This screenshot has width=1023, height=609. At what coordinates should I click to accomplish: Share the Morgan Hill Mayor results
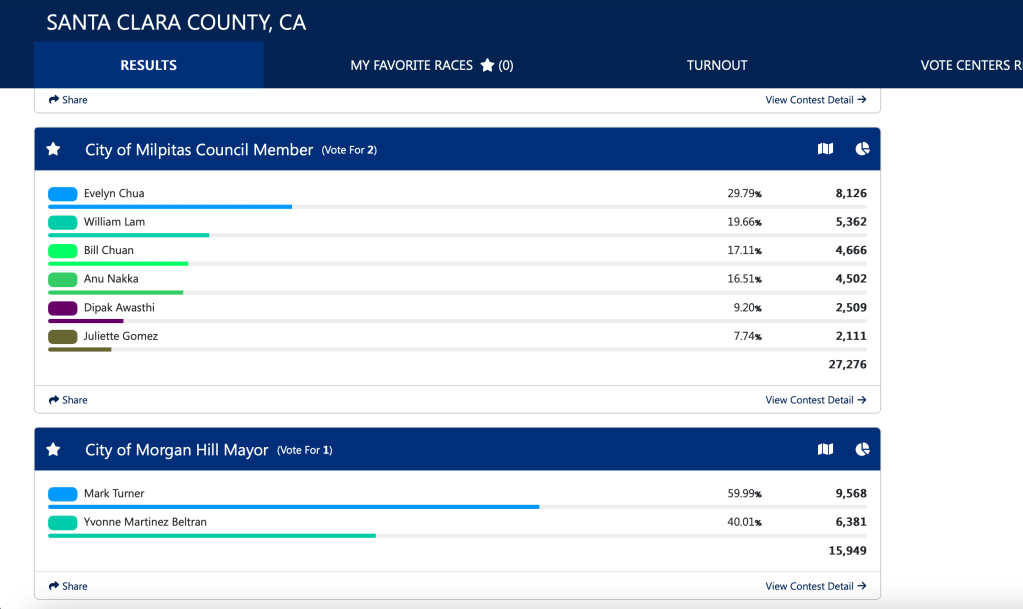point(68,586)
